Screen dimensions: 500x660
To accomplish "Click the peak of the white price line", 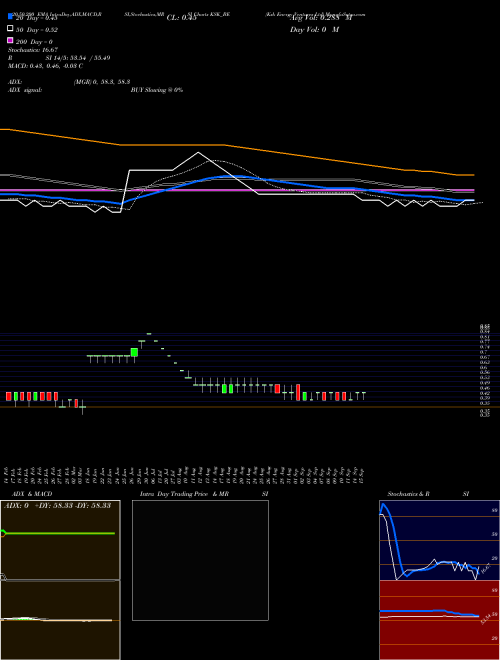I will coord(198,153).
